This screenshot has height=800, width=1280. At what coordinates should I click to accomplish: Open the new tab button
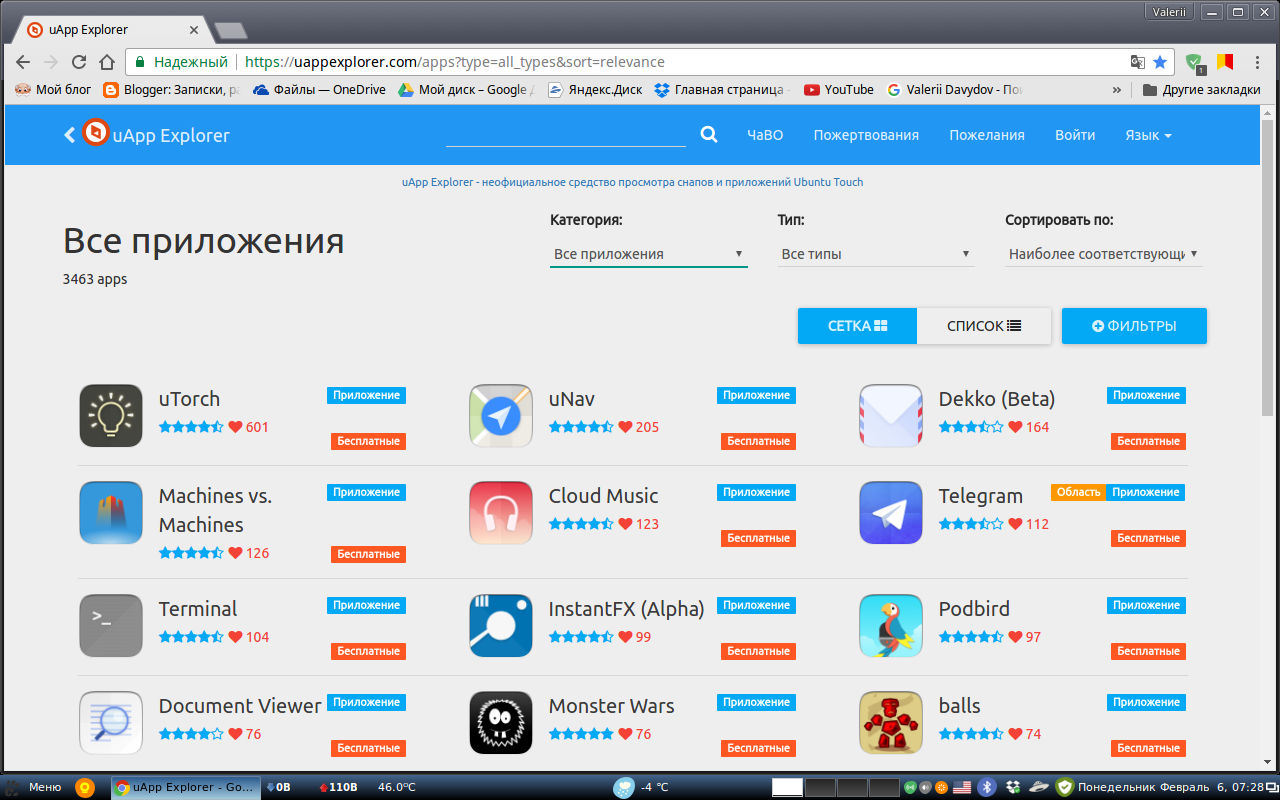231,30
